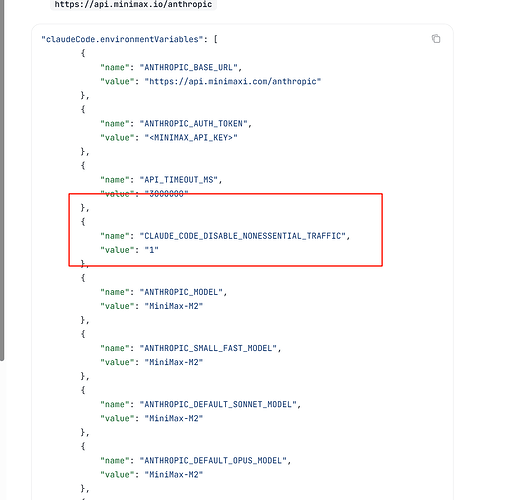Click the "3000000" timeout value

166,194
